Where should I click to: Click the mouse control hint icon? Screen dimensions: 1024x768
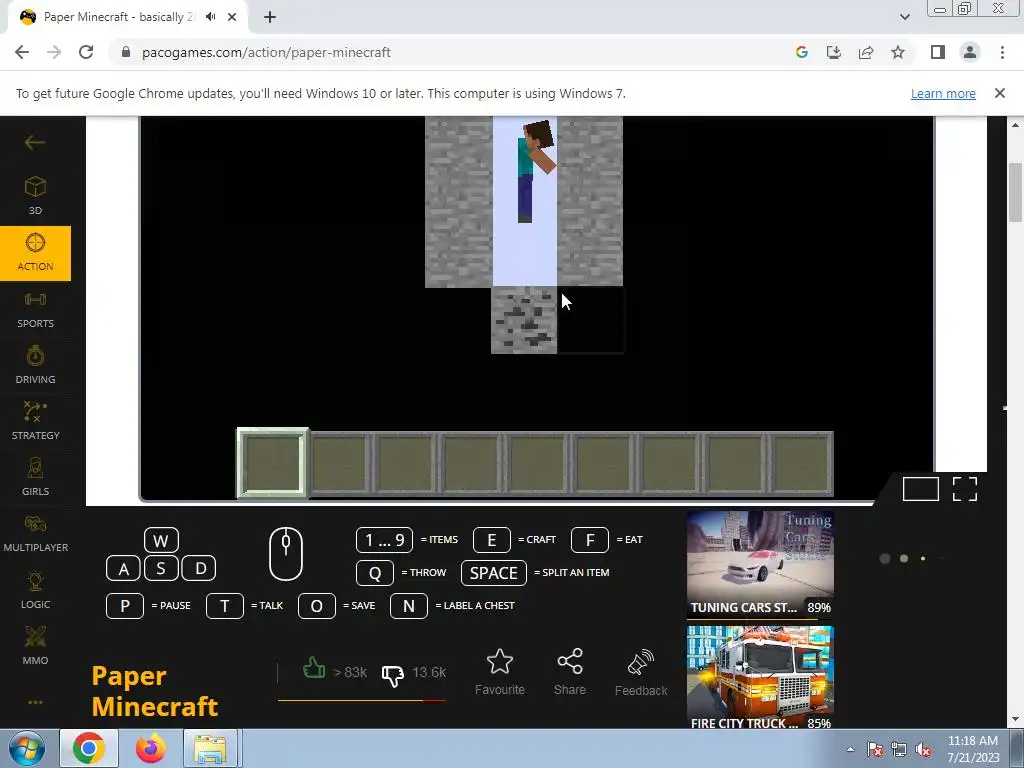point(286,554)
